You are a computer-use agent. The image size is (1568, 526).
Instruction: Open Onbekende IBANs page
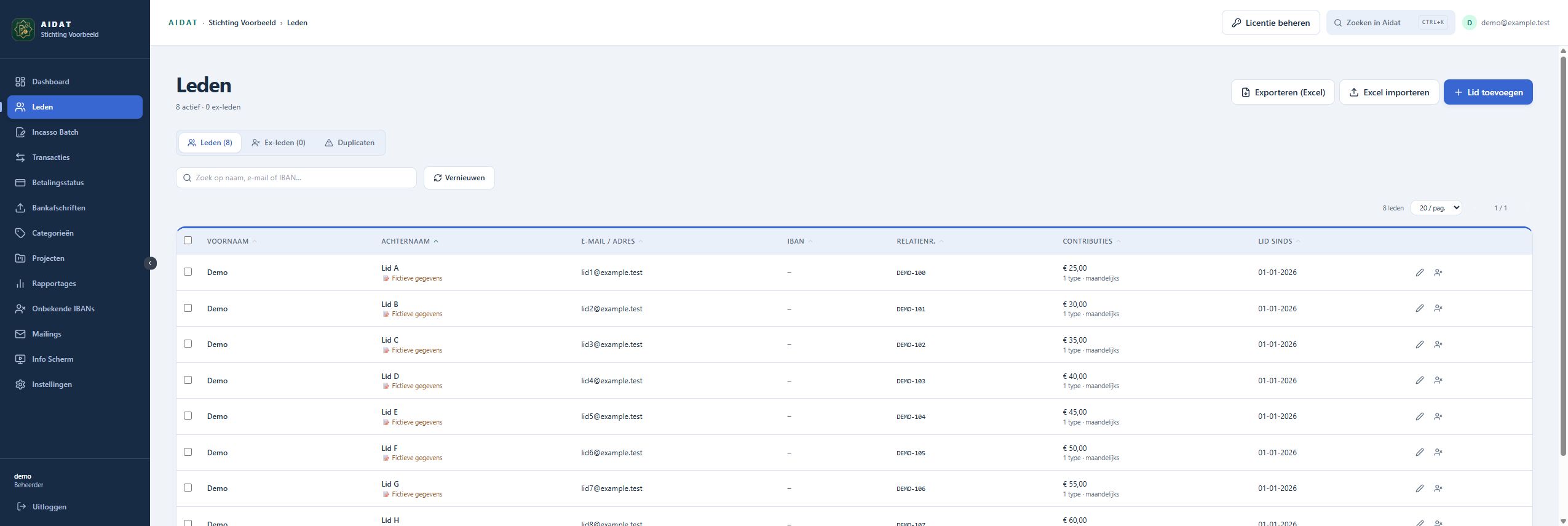pos(75,309)
